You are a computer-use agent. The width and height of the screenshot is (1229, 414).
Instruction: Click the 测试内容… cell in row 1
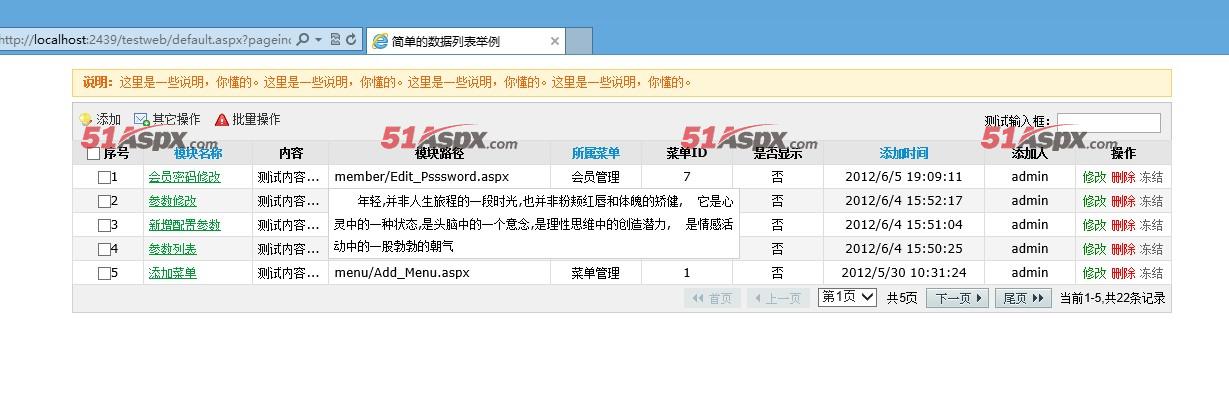tap(289, 177)
